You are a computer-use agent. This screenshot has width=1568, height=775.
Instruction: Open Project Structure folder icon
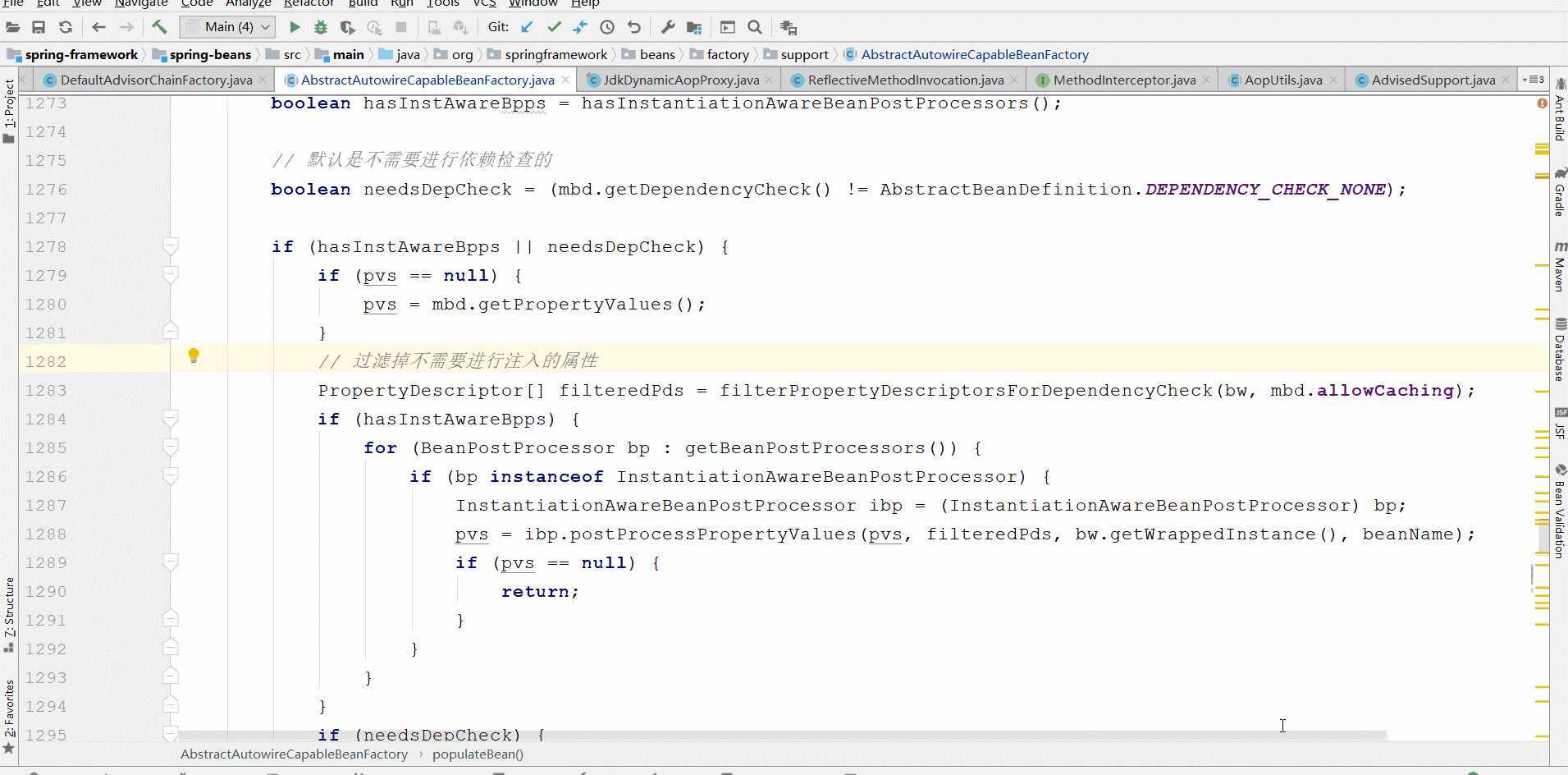694,27
